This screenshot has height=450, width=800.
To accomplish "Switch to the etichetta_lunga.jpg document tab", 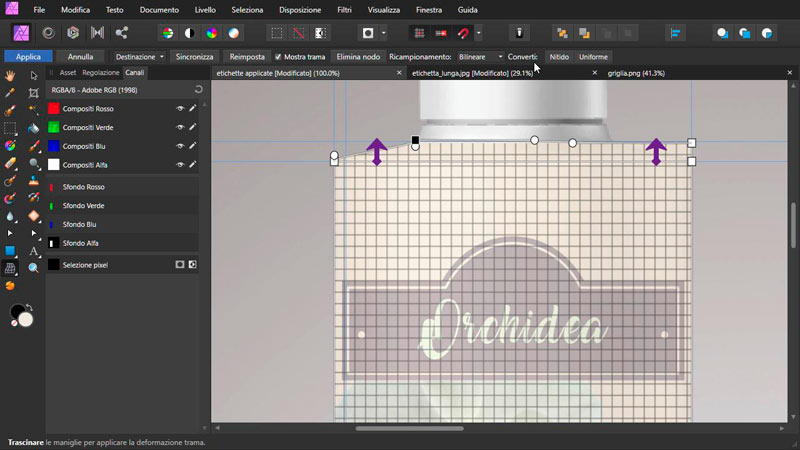I will coord(472,73).
